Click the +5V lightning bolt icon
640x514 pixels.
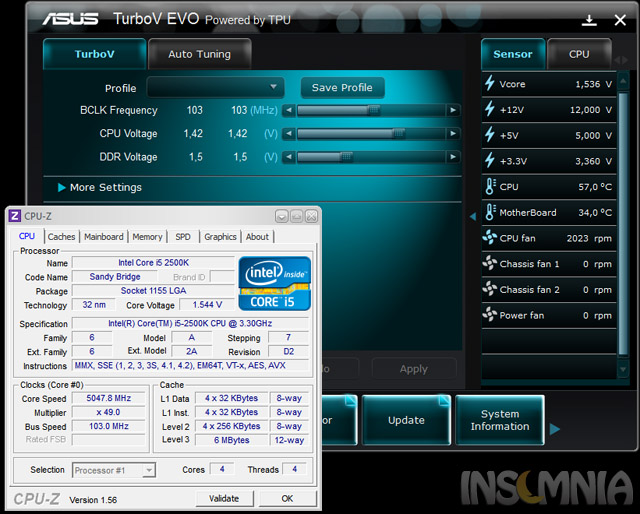pyautogui.click(x=489, y=135)
